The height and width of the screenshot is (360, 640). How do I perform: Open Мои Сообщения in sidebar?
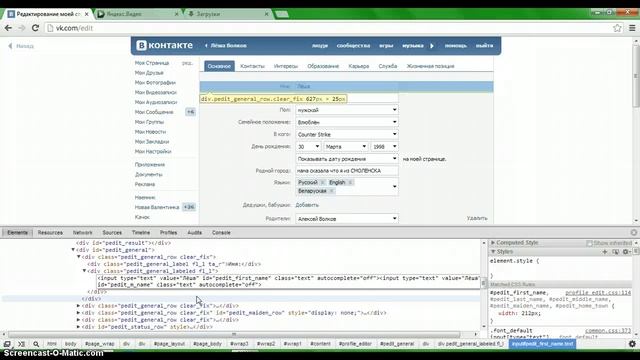click(154, 112)
